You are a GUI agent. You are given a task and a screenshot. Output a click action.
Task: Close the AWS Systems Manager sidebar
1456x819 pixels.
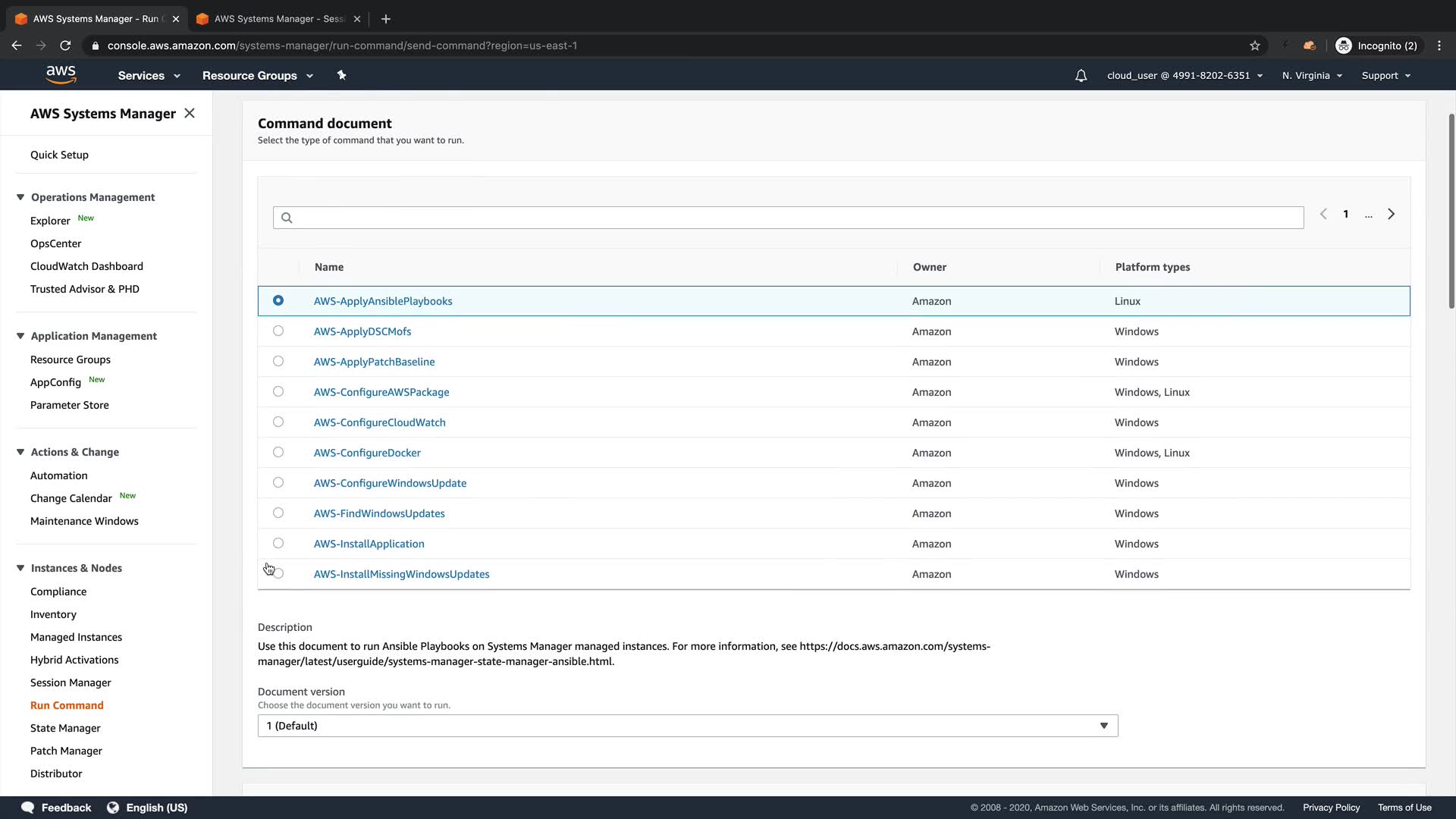coord(190,113)
